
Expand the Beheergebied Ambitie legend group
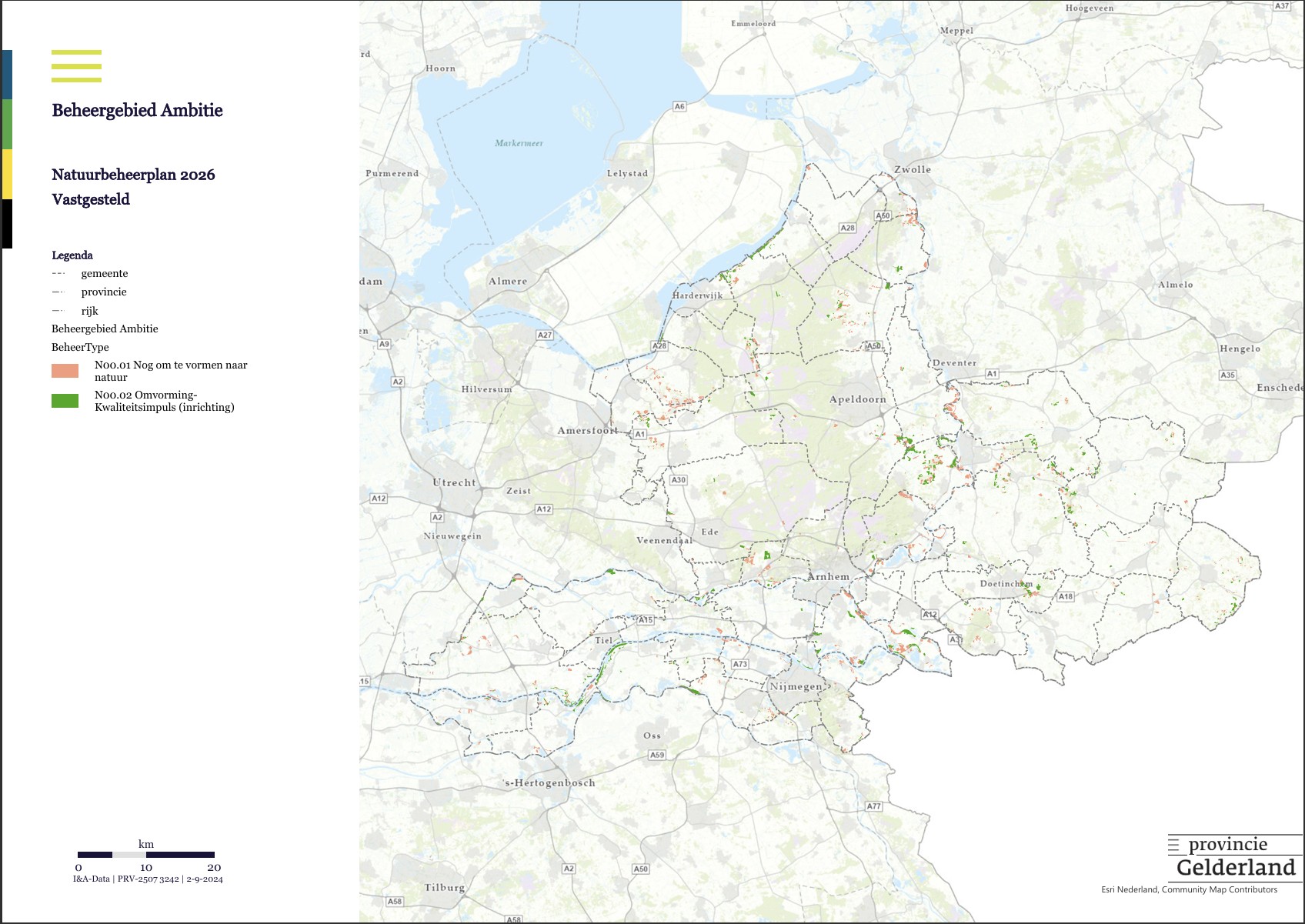point(105,329)
